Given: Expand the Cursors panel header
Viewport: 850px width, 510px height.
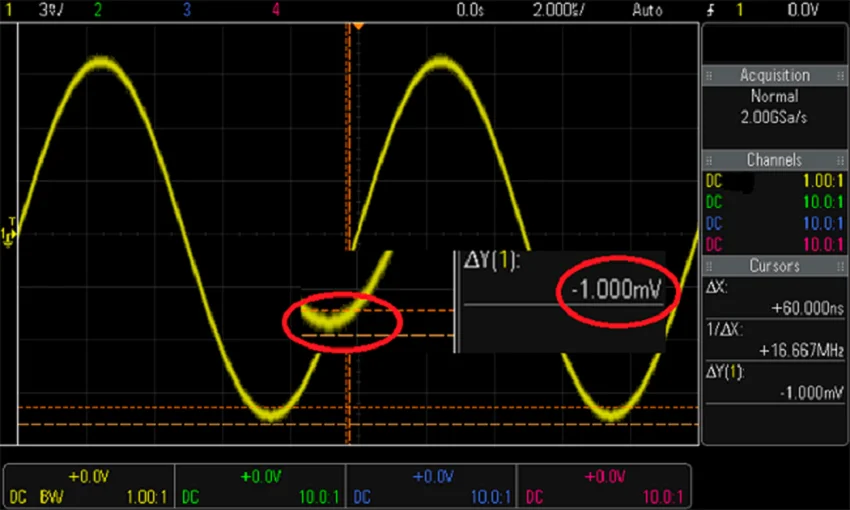Looking at the screenshot, I should (774, 266).
